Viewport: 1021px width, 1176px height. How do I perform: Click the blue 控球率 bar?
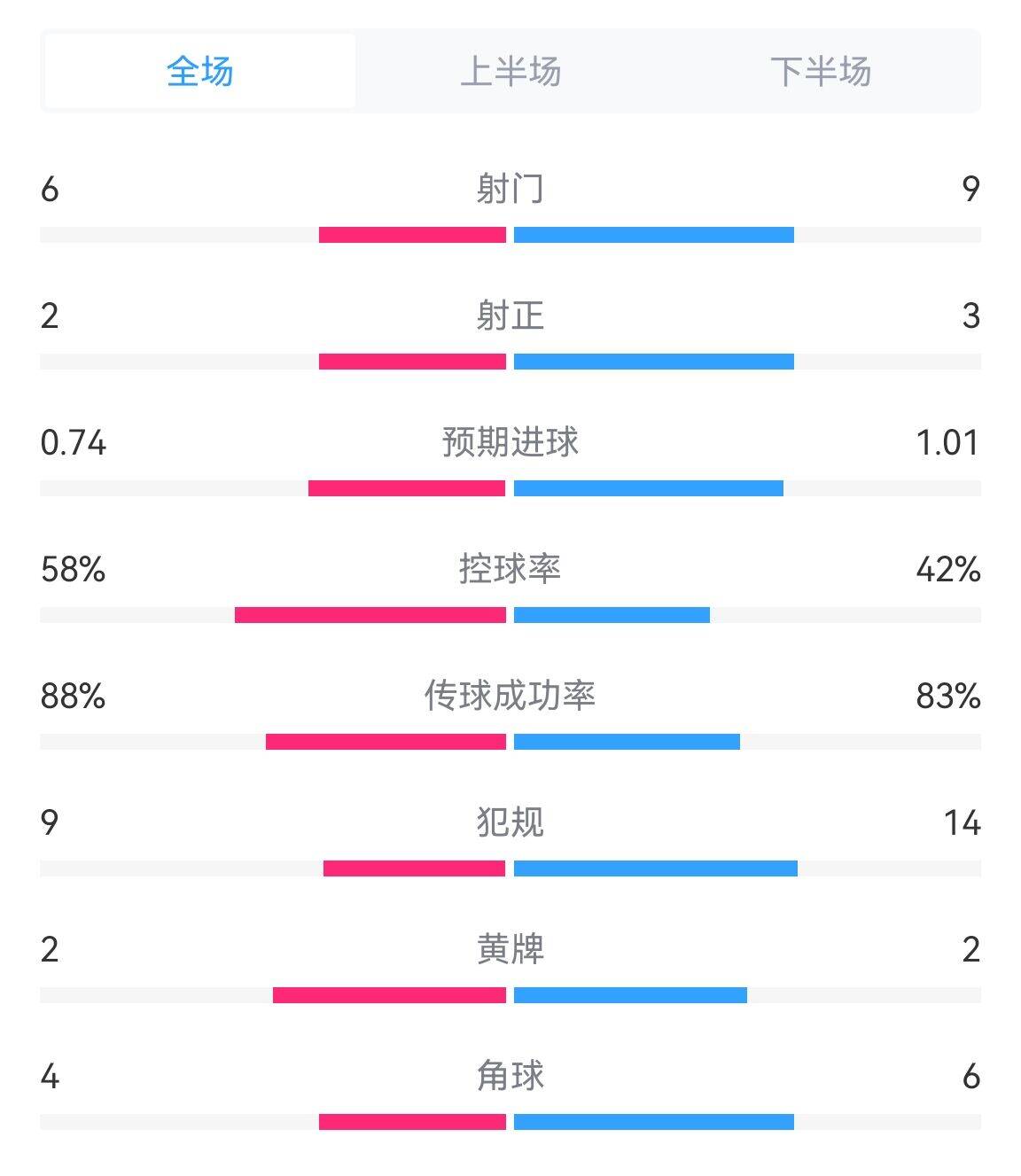(612, 615)
